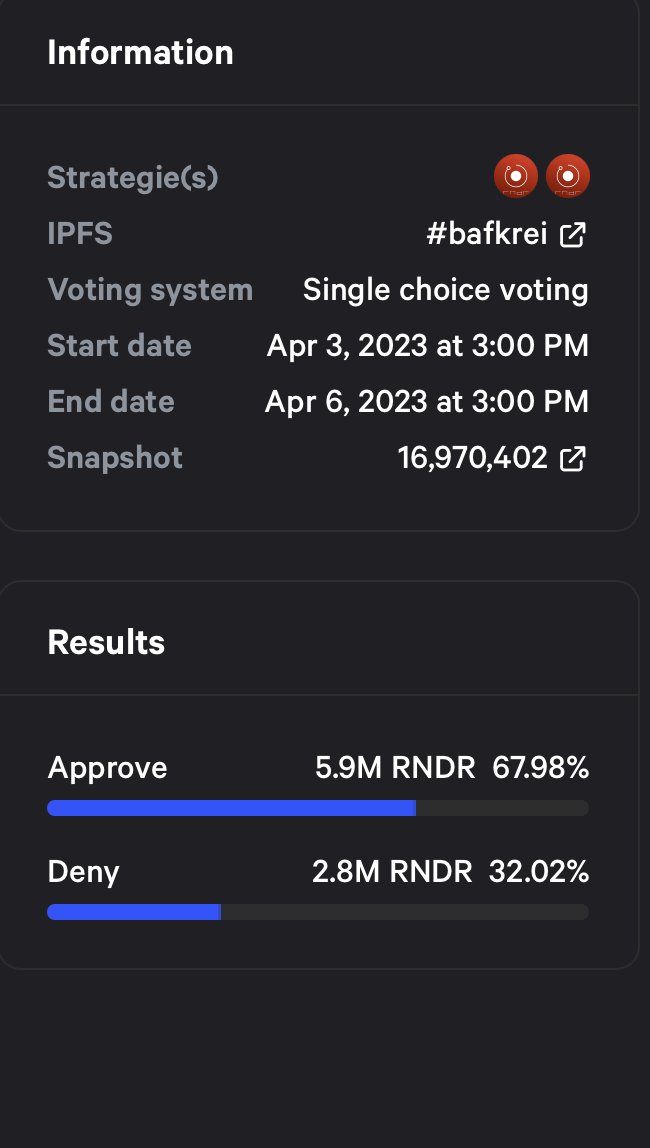Click the second red RNDR strategy icon
The width and height of the screenshot is (650, 1148).
pyautogui.click(x=568, y=176)
